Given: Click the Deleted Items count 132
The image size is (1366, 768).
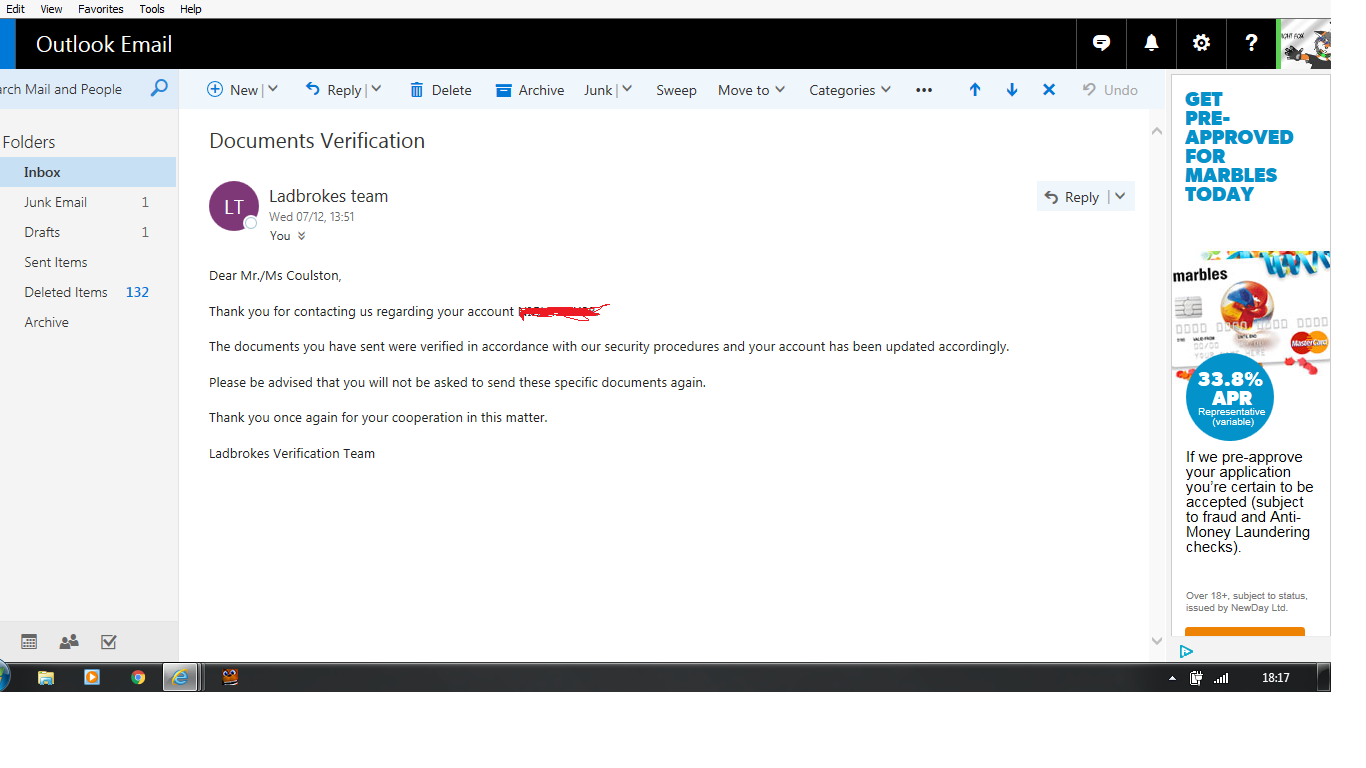Looking at the screenshot, I should [137, 292].
